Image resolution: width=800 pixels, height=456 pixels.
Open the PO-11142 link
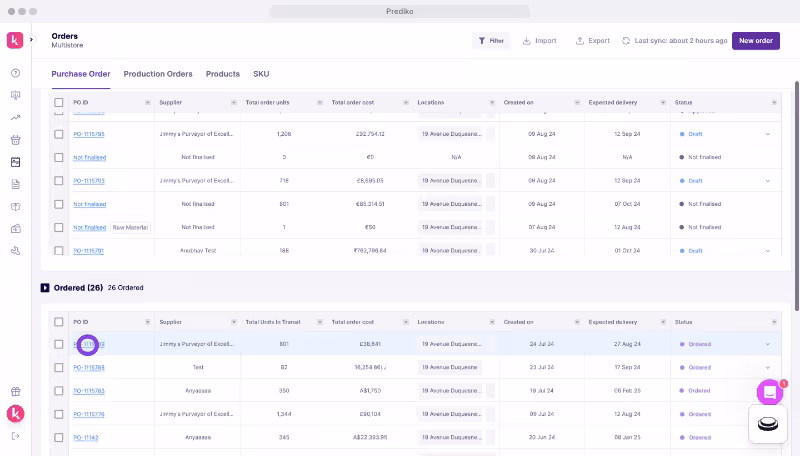coord(86,438)
